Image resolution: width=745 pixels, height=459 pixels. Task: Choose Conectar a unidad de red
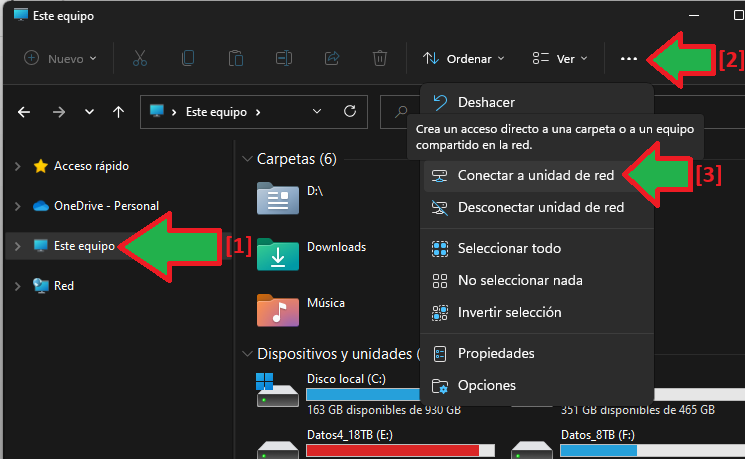[537, 175]
